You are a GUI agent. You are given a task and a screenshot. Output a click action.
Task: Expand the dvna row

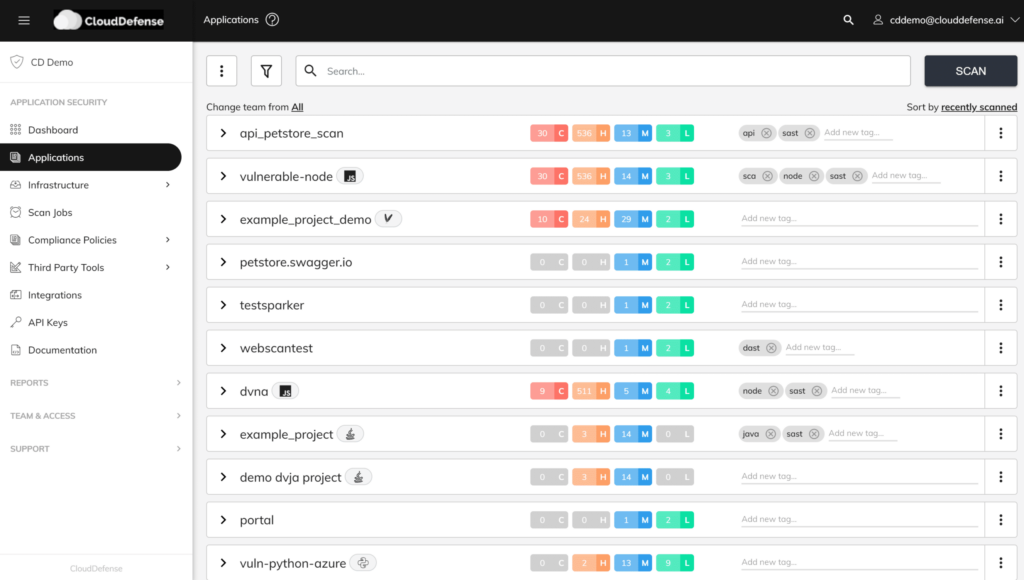point(223,391)
